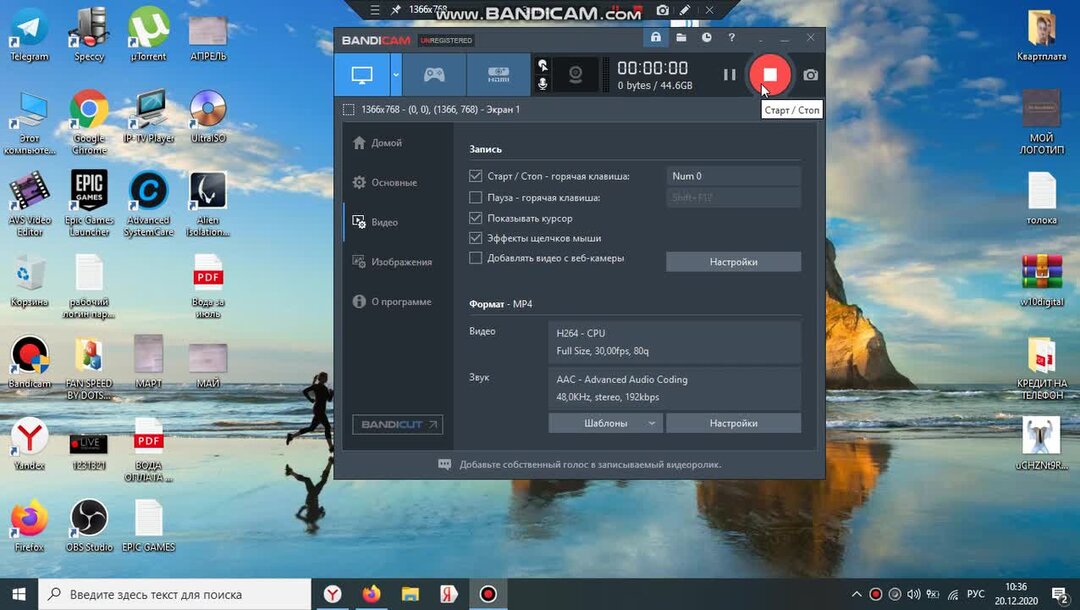
Task: Click the lock icon in Bandicam title bar
Action: [x=656, y=37]
